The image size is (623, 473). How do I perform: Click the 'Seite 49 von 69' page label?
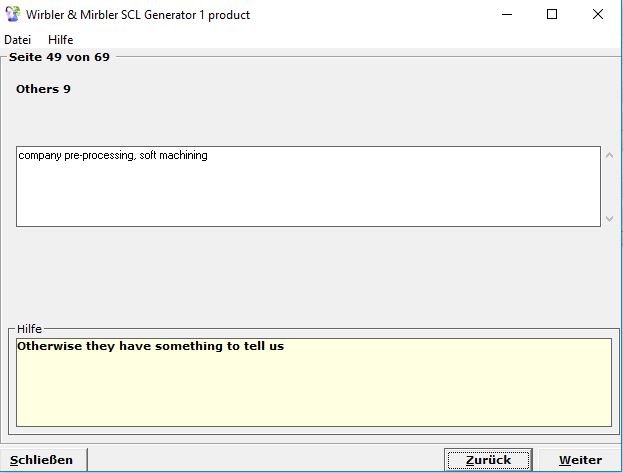point(59,57)
